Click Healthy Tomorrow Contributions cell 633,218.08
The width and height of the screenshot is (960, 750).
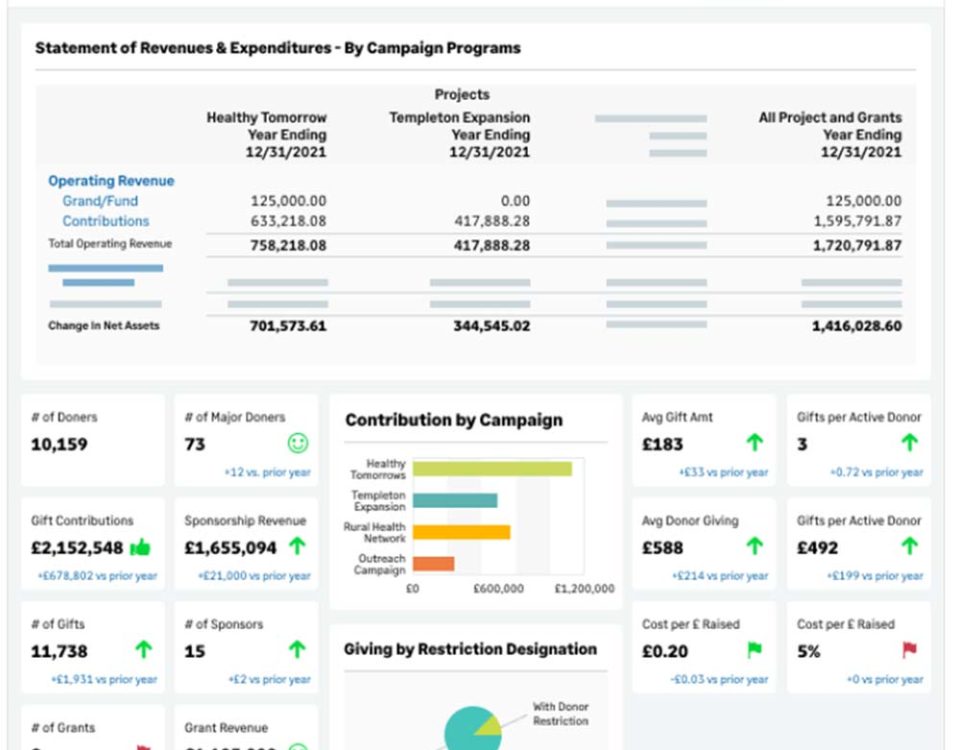[288, 221]
